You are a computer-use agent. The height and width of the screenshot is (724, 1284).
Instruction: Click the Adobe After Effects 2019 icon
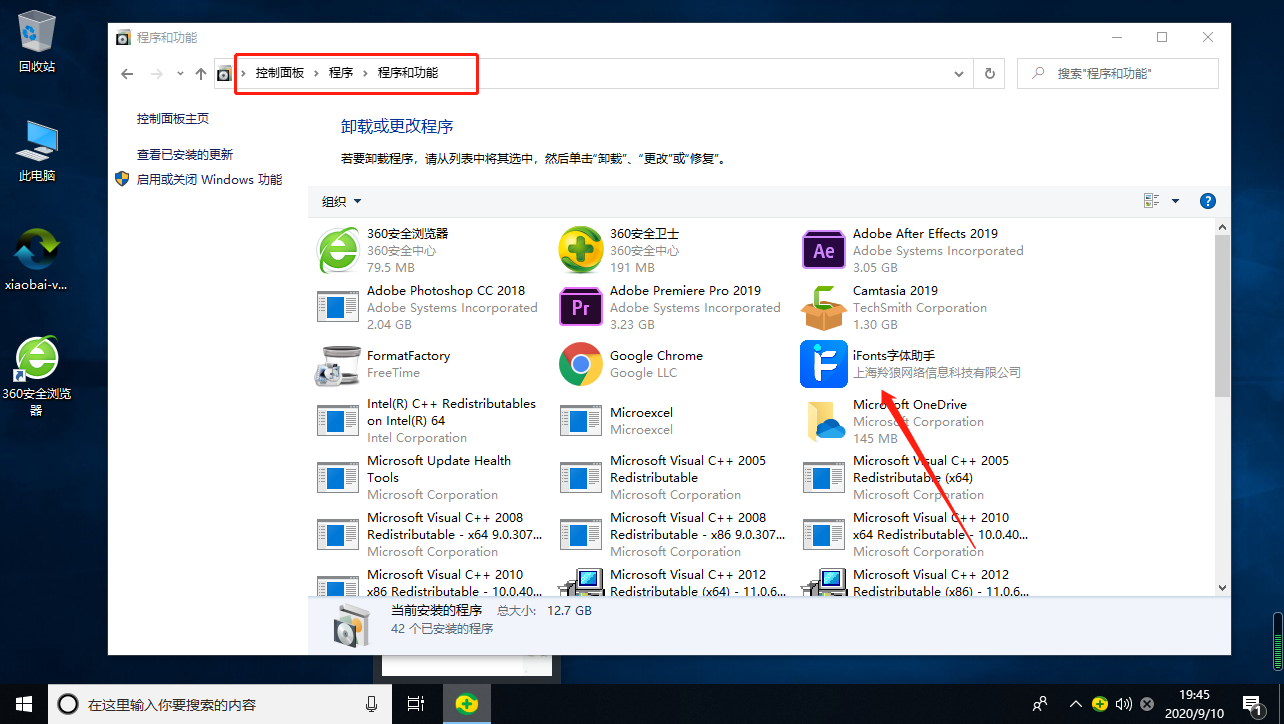tap(824, 250)
